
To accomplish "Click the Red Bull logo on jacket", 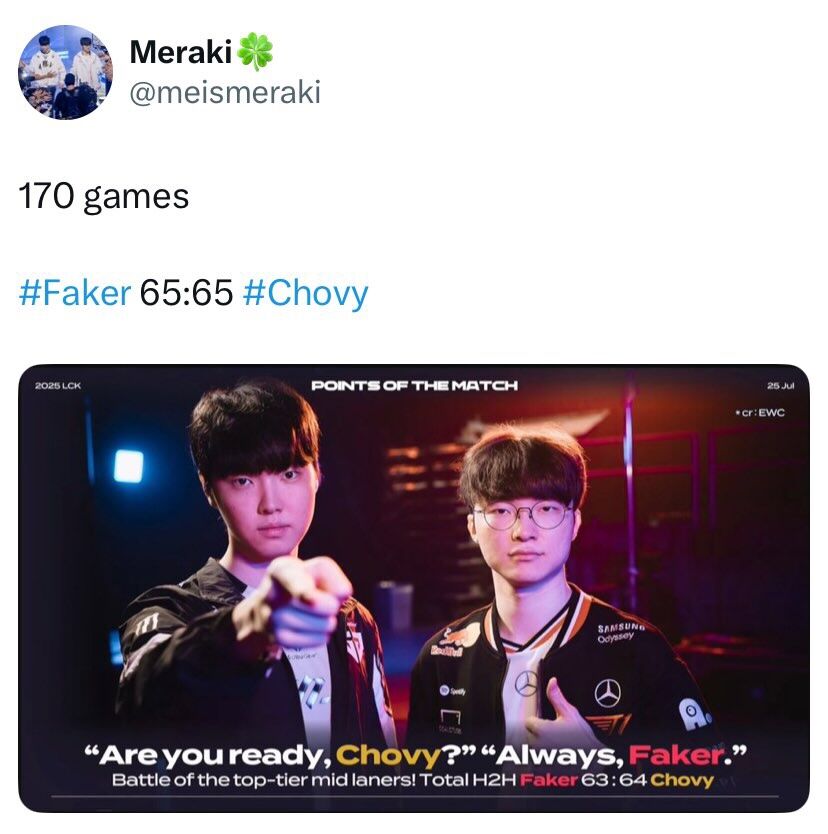I will [453, 641].
